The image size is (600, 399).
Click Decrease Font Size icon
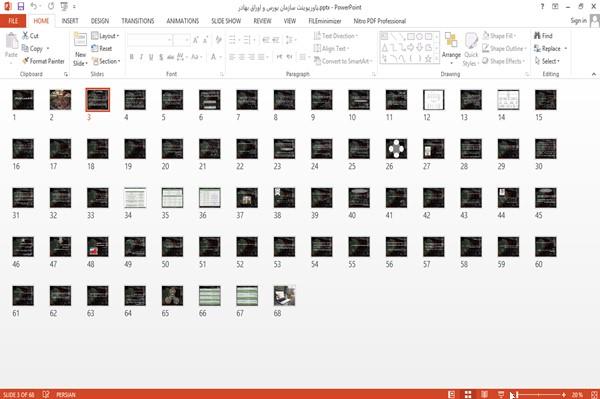tap(205, 40)
